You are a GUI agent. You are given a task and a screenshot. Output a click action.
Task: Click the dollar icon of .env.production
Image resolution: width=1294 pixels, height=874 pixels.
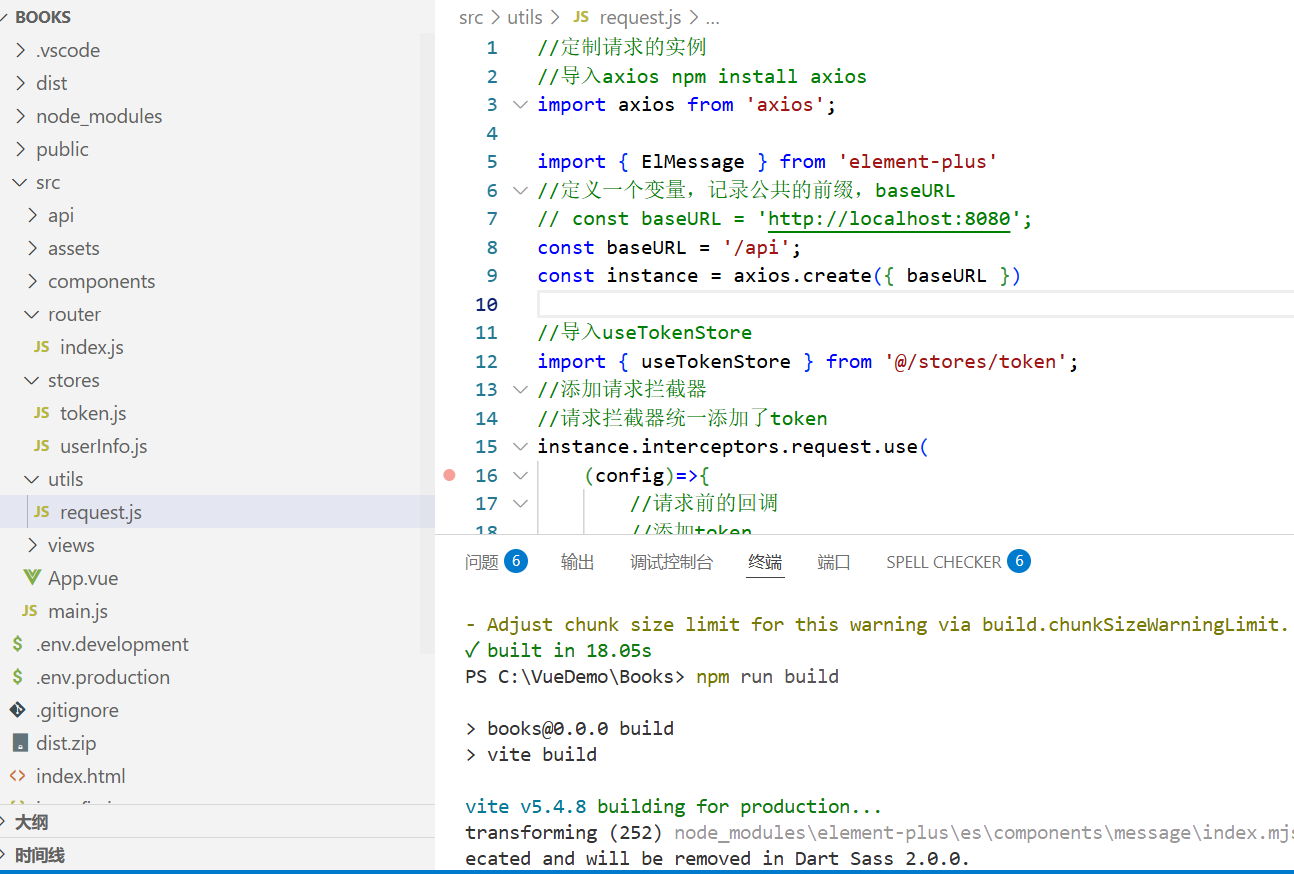pyautogui.click(x=17, y=677)
